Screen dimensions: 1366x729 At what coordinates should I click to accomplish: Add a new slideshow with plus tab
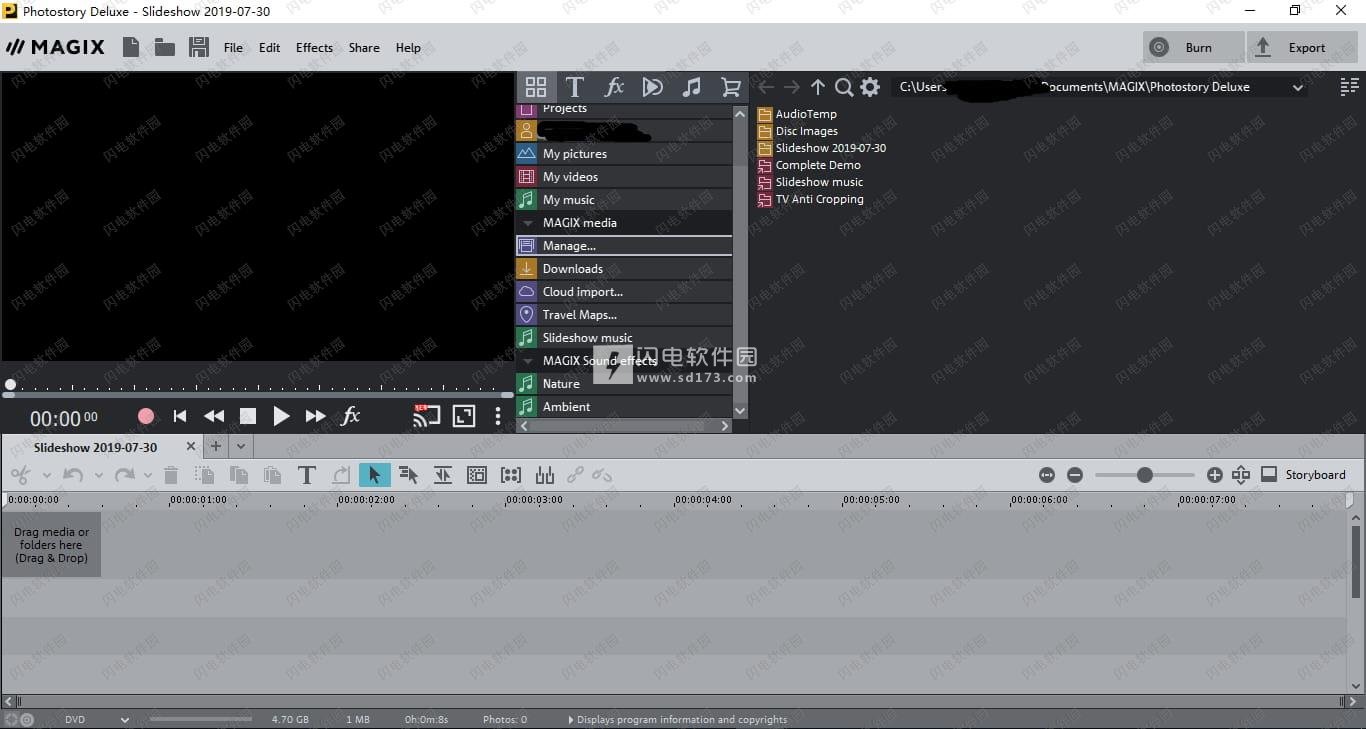coord(215,446)
